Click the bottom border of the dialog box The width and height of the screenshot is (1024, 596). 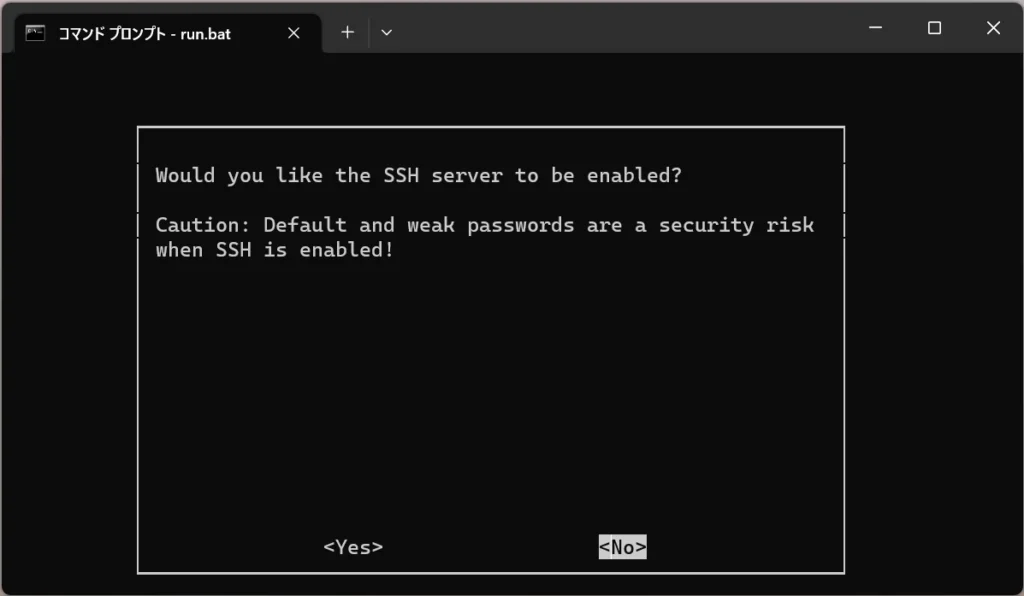490,572
